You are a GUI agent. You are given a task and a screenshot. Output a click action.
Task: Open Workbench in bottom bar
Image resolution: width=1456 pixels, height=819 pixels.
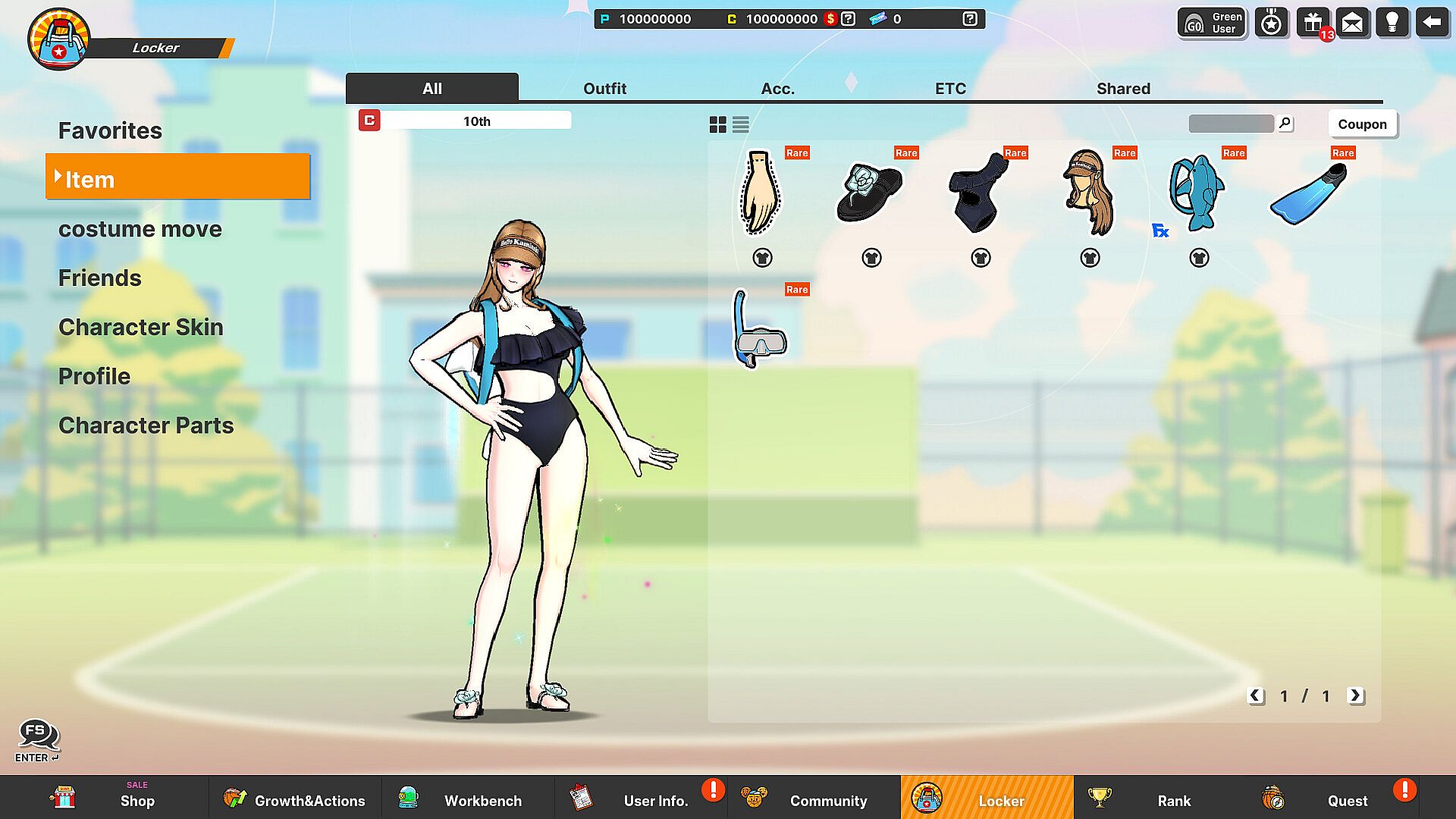point(482,801)
